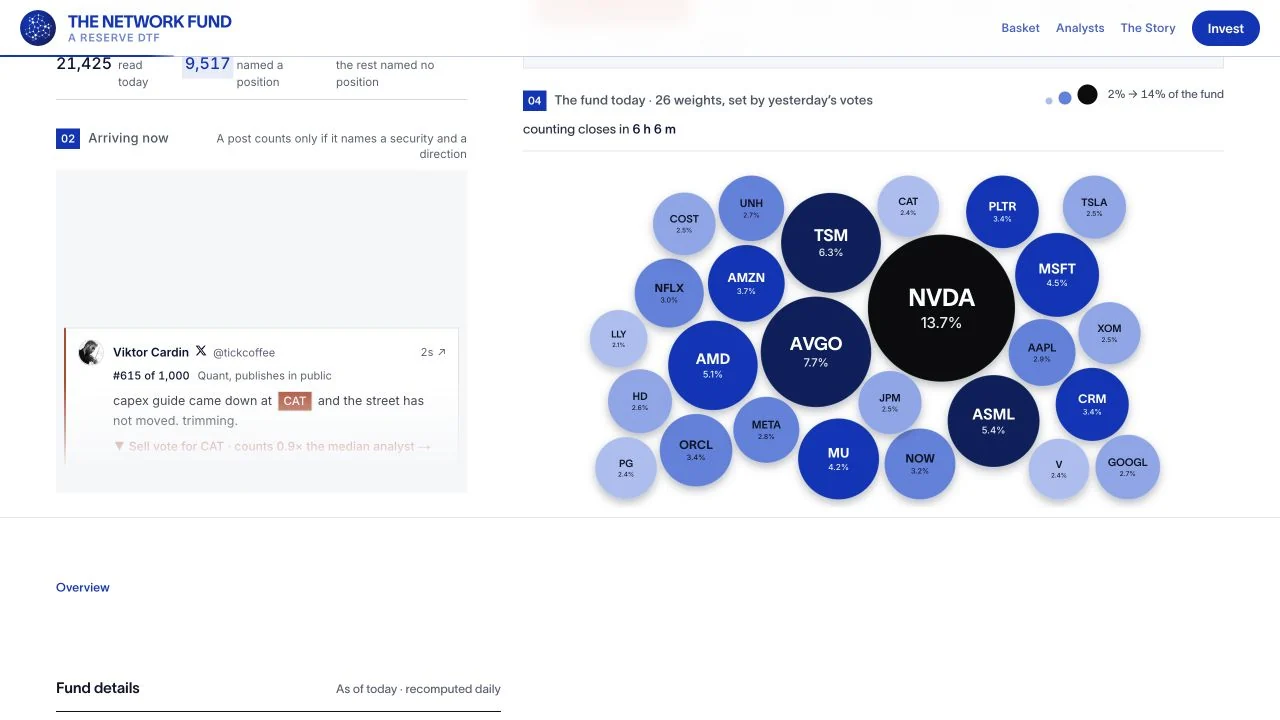Screen dimensions: 1280x720
Task: Select the ORCL 3.4% bubble
Action: coord(696,450)
